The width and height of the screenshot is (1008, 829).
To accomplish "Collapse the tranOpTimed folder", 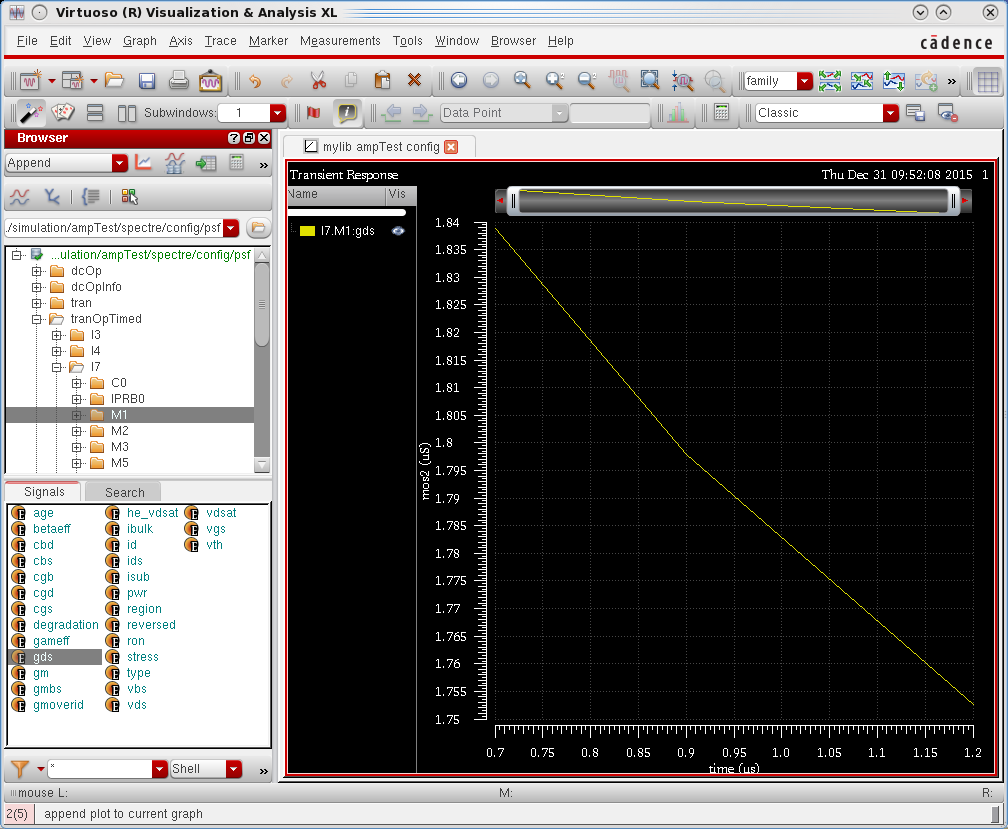I will [37, 319].
